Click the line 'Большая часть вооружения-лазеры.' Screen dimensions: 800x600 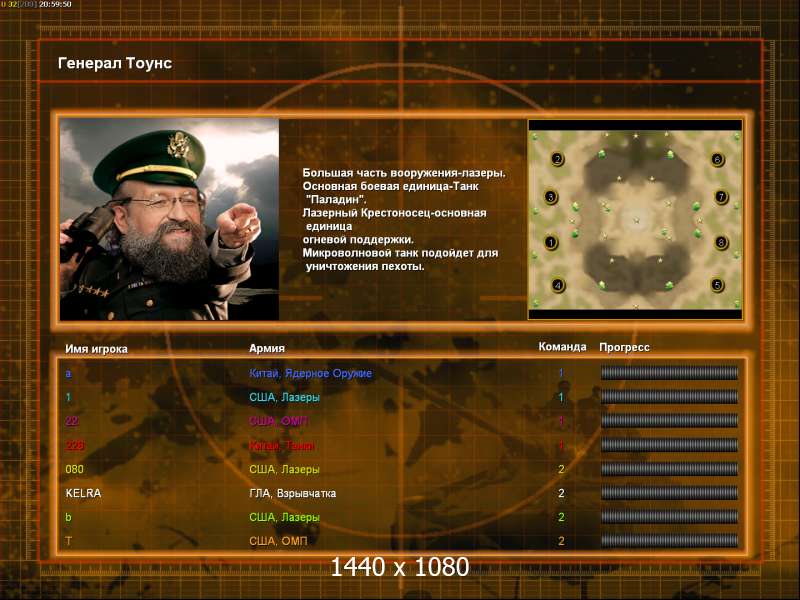tap(404, 173)
